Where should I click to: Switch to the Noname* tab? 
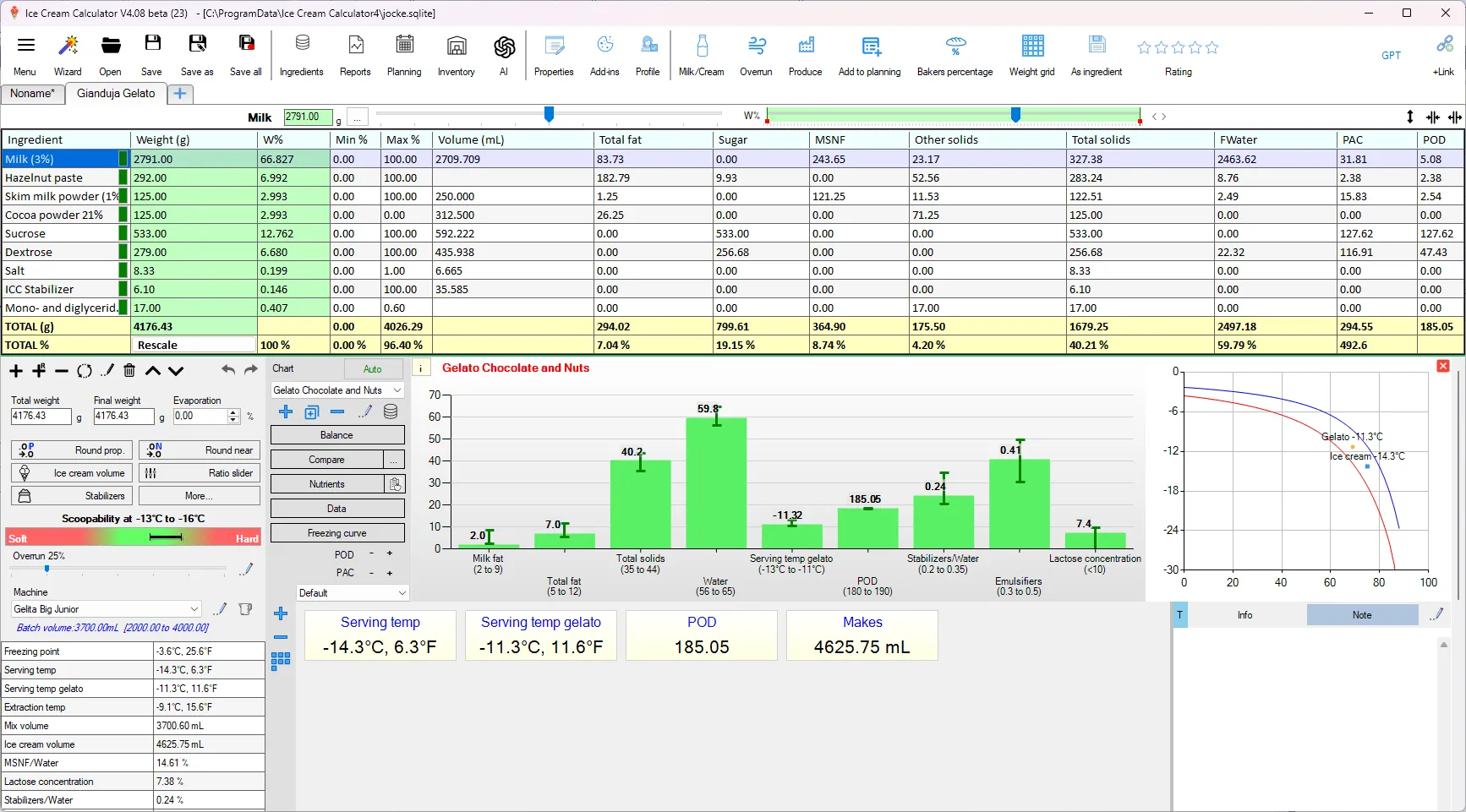pos(32,94)
